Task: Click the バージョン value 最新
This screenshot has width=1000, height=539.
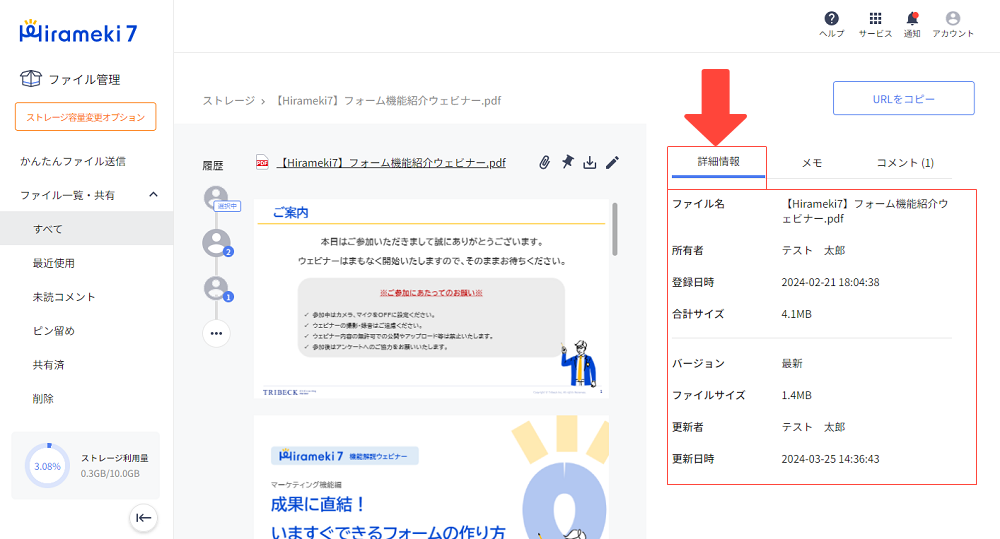Action: point(791,363)
